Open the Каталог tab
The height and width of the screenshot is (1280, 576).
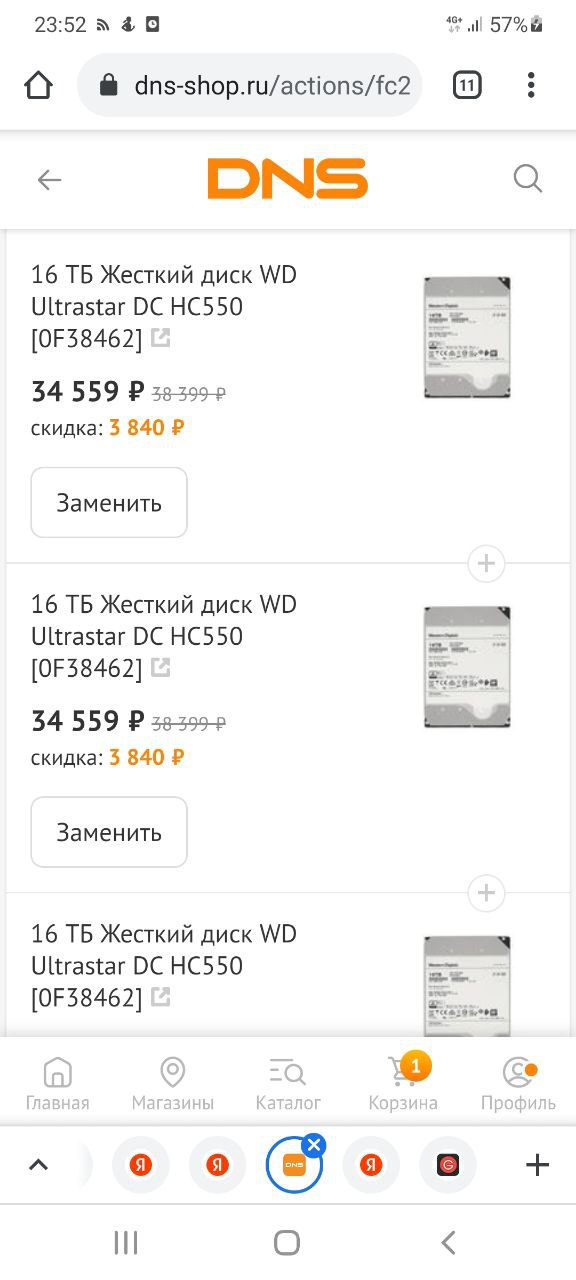pyautogui.click(x=288, y=1085)
